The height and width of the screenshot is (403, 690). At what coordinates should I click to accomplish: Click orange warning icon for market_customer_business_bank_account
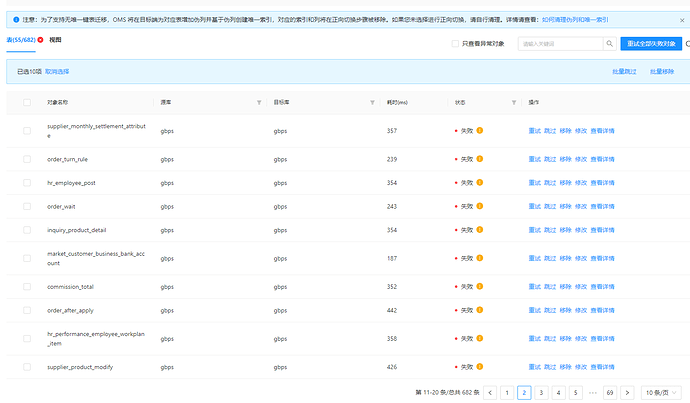pos(480,258)
